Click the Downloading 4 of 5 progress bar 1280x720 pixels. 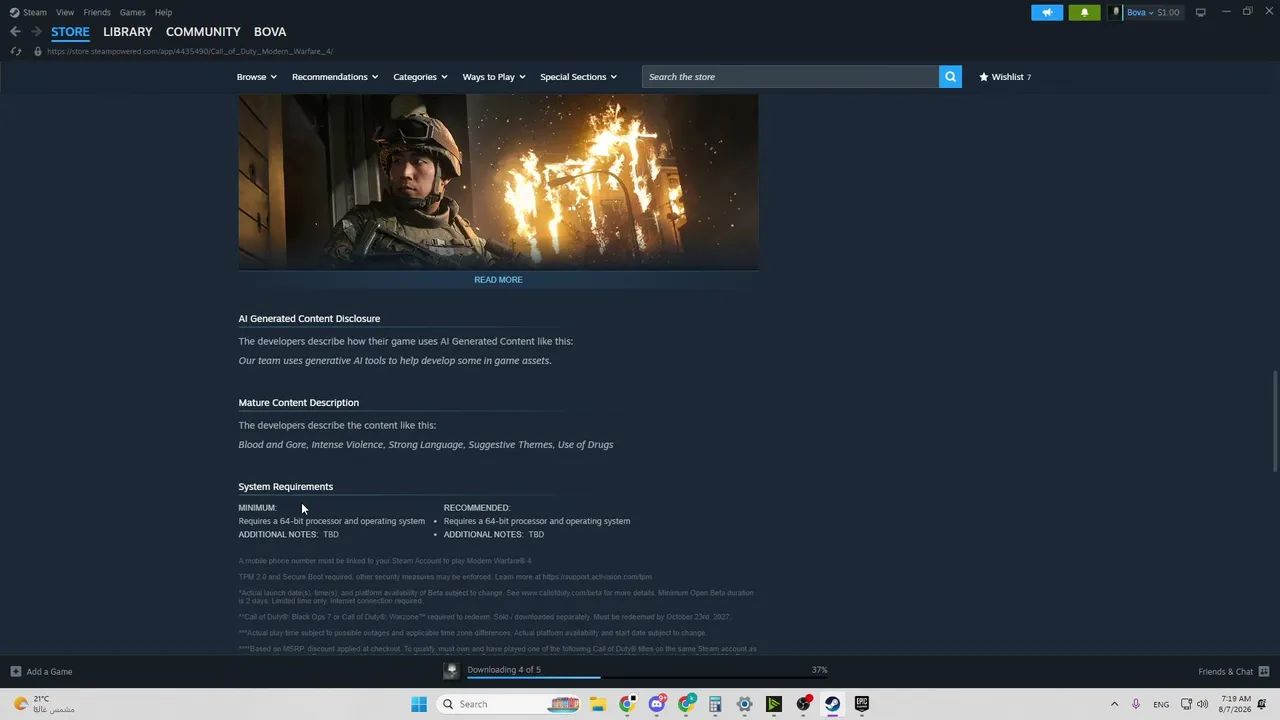647,677
